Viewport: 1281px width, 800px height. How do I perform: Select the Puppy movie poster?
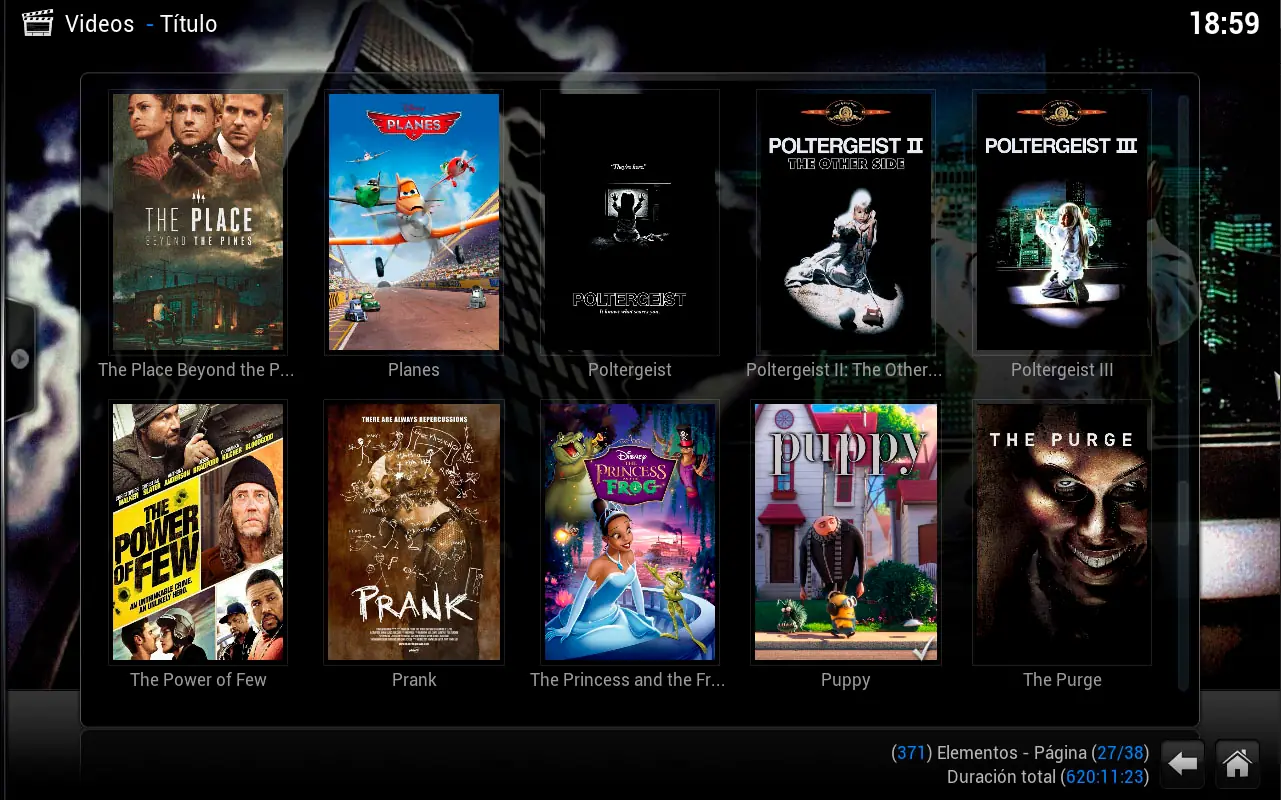(x=846, y=532)
